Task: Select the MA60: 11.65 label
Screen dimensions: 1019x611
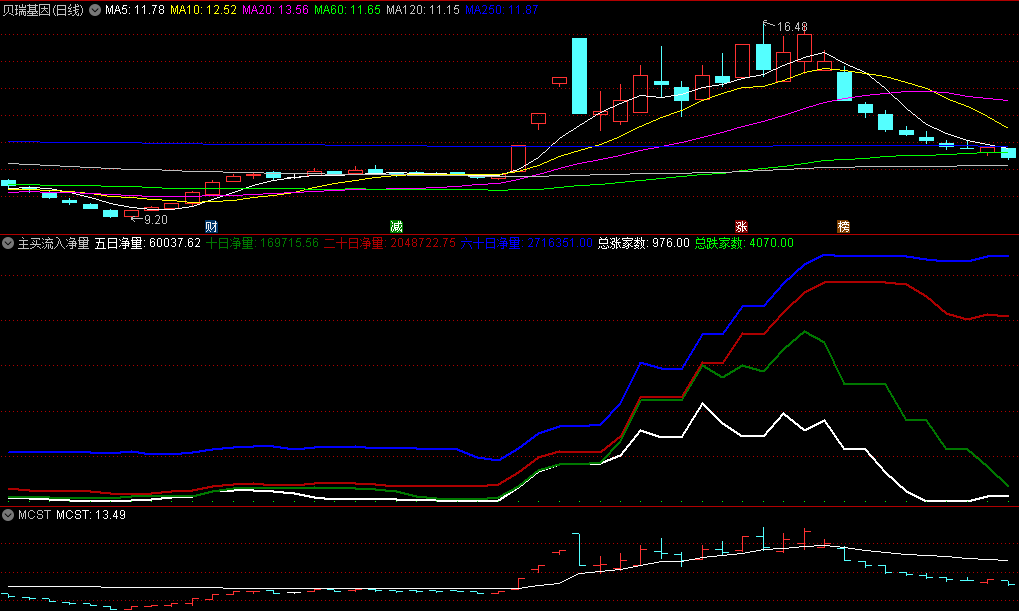Action: [348, 10]
